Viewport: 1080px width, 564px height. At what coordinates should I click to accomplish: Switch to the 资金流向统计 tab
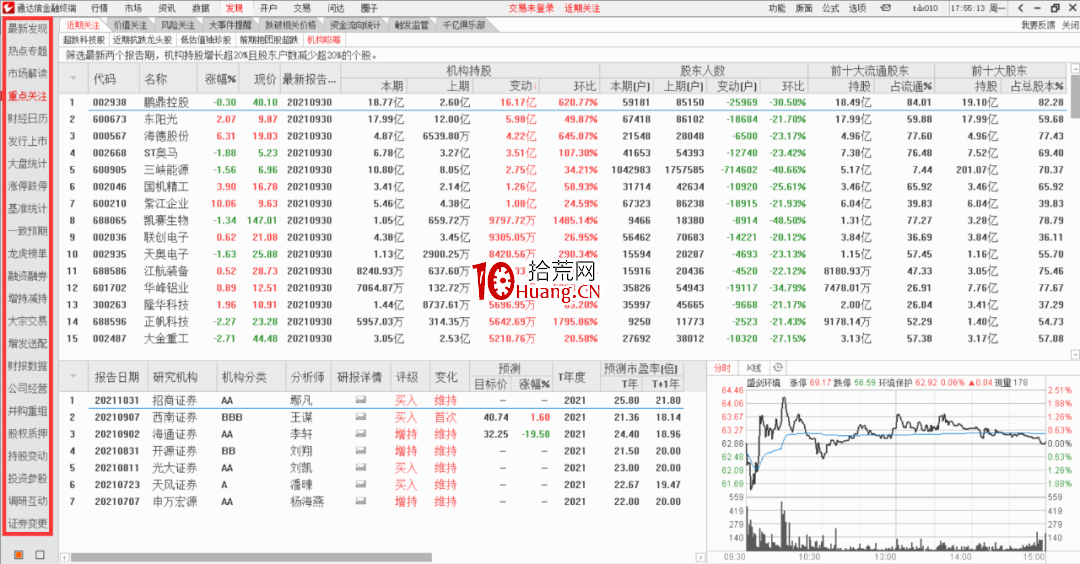(355, 25)
